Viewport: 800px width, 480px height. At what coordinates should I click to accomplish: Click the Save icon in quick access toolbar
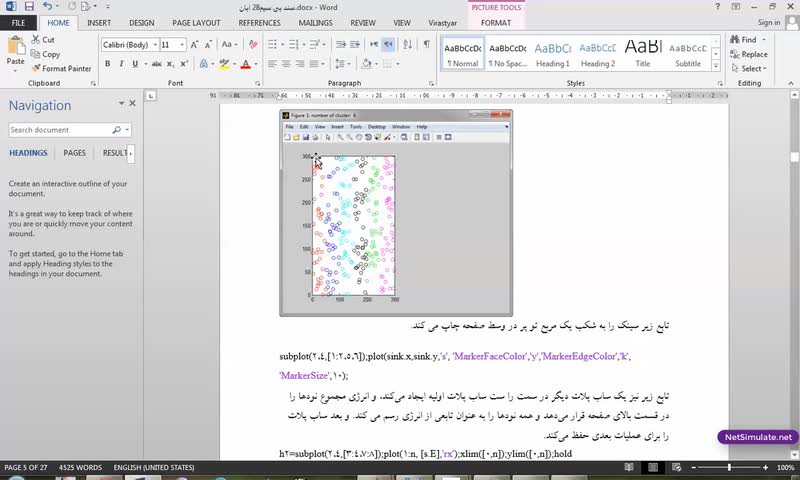(x=29, y=7)
